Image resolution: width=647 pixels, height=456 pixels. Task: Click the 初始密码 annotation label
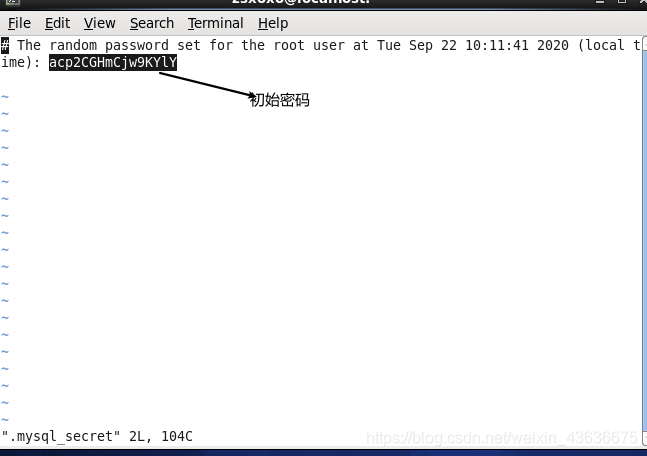[279, 100]
